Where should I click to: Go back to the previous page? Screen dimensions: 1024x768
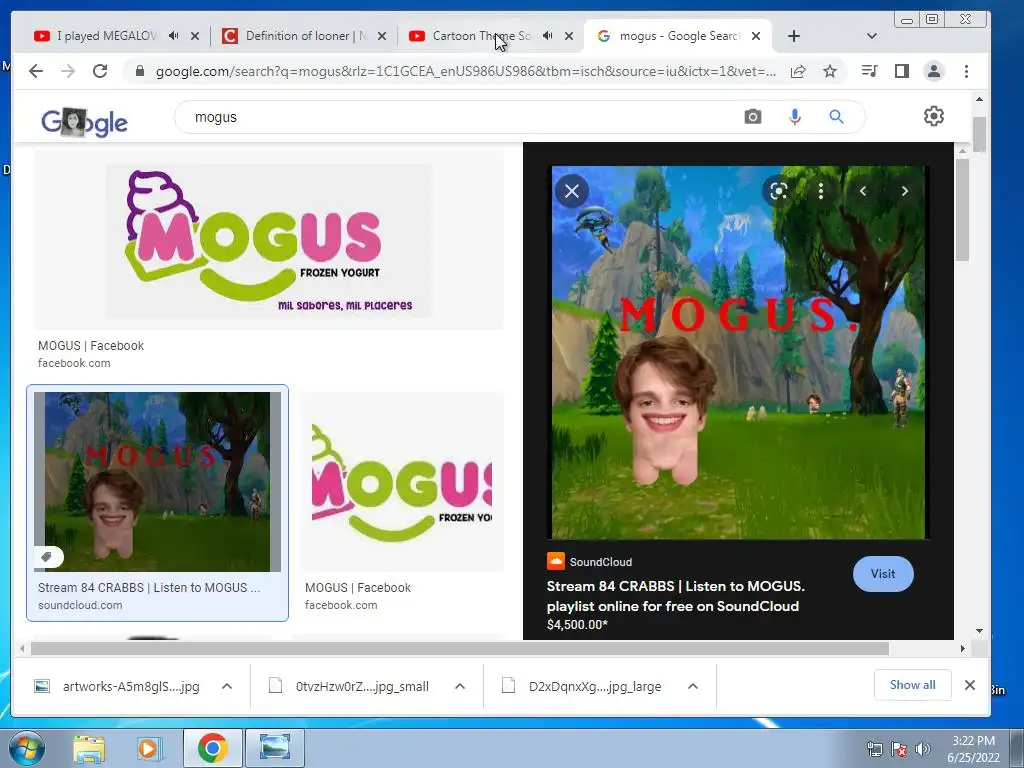(36, 71)
